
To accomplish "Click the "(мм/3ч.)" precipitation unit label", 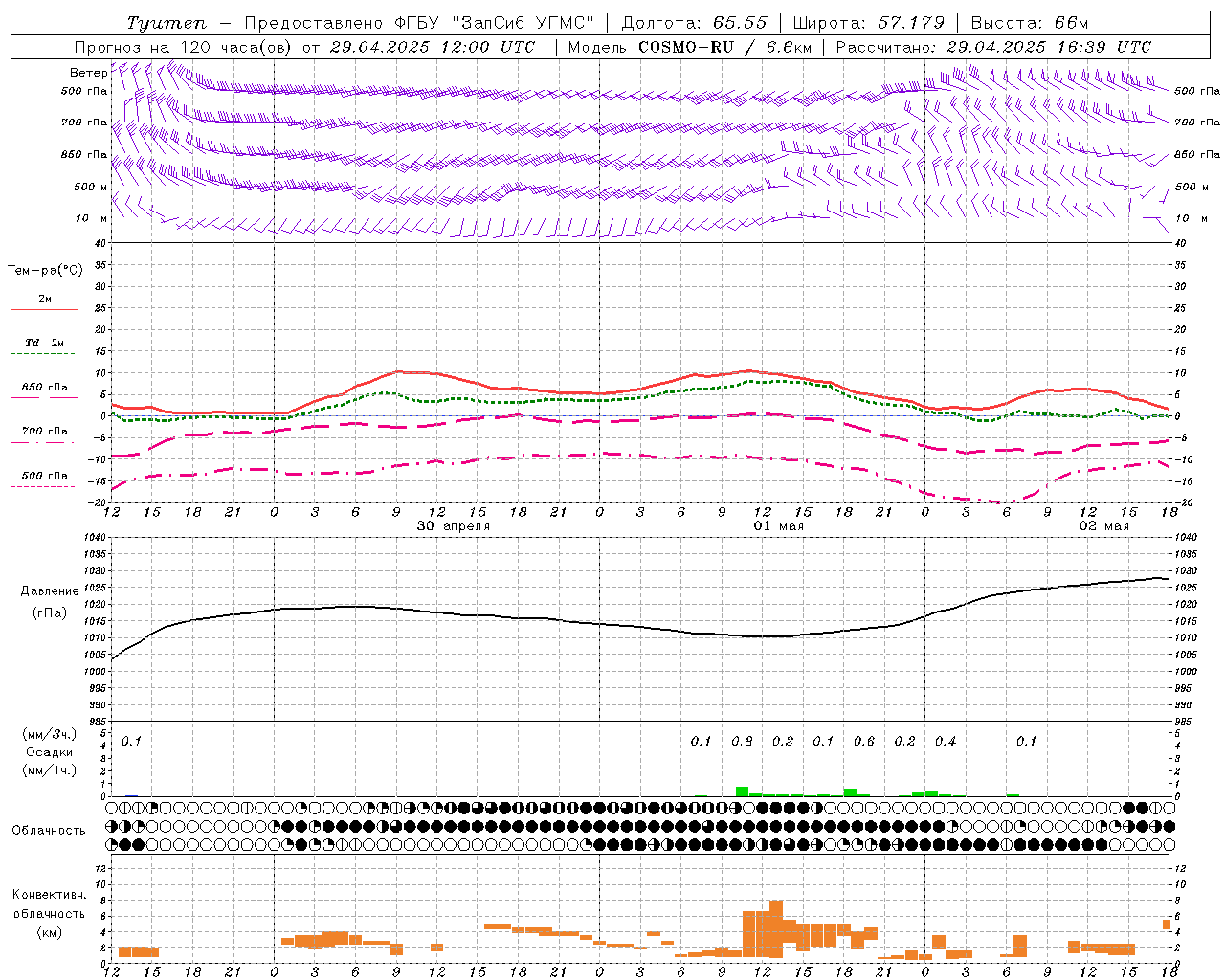I will (49, 734).
